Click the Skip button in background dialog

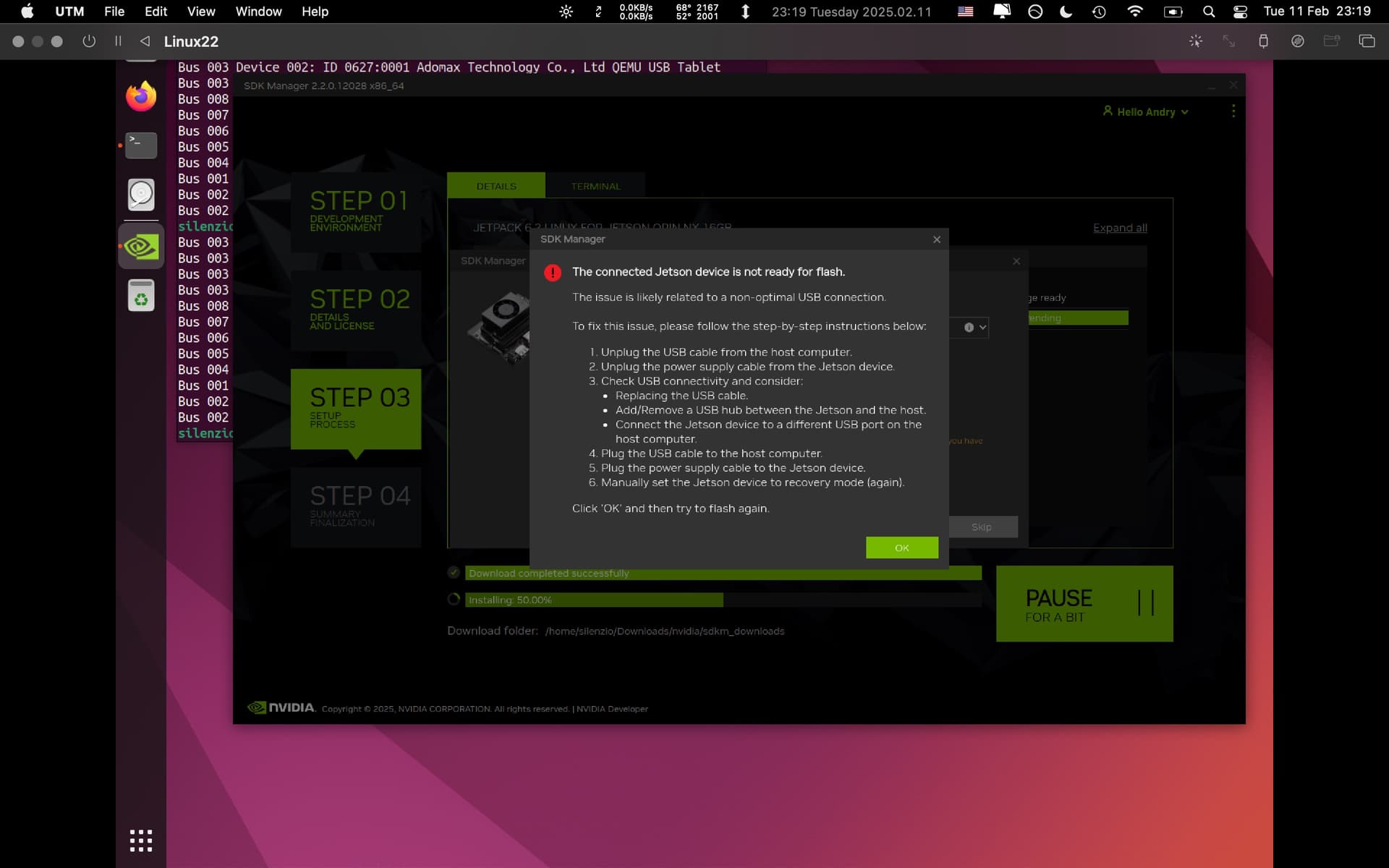pos(982,527)
